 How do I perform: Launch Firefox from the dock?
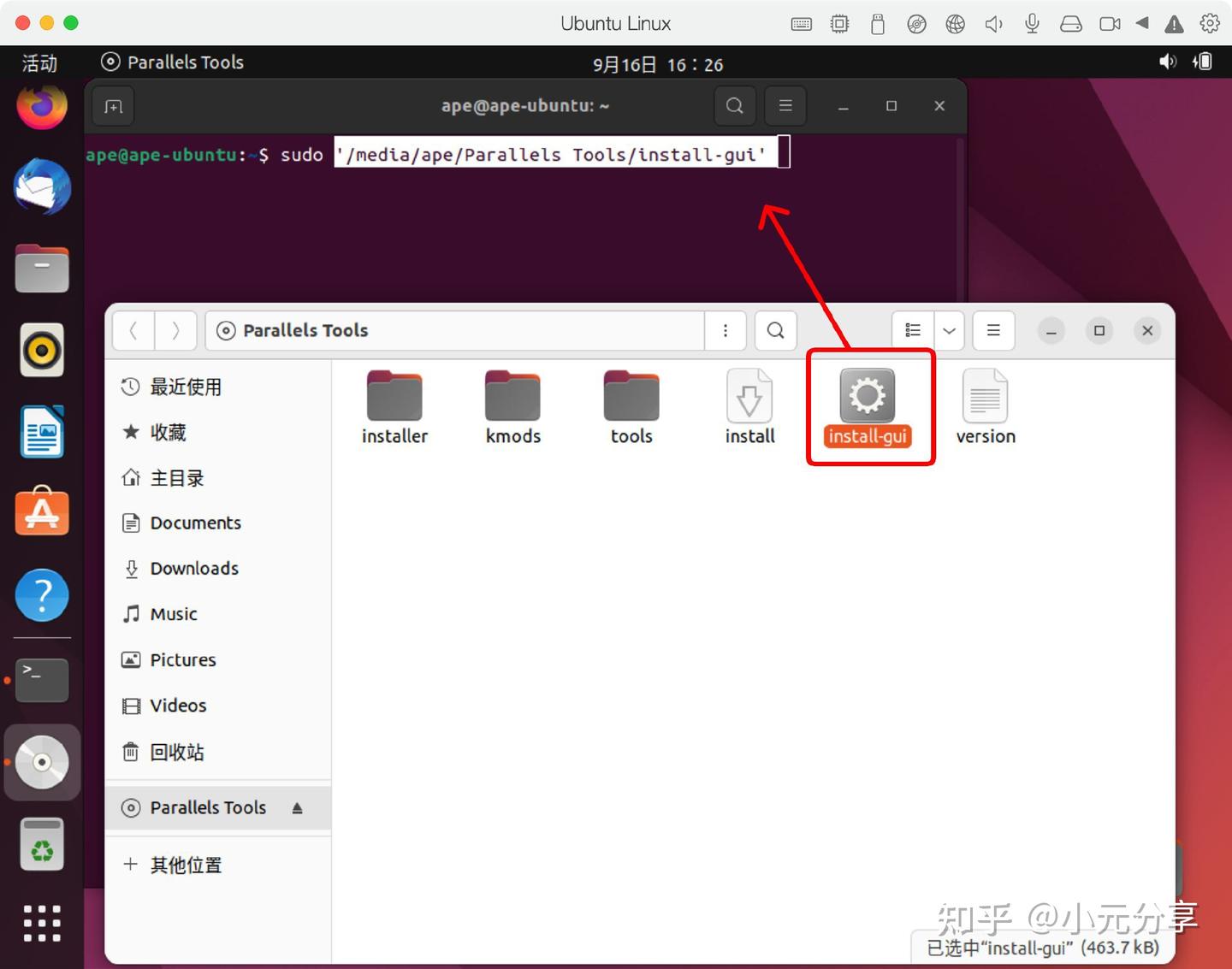coord(41,106)
